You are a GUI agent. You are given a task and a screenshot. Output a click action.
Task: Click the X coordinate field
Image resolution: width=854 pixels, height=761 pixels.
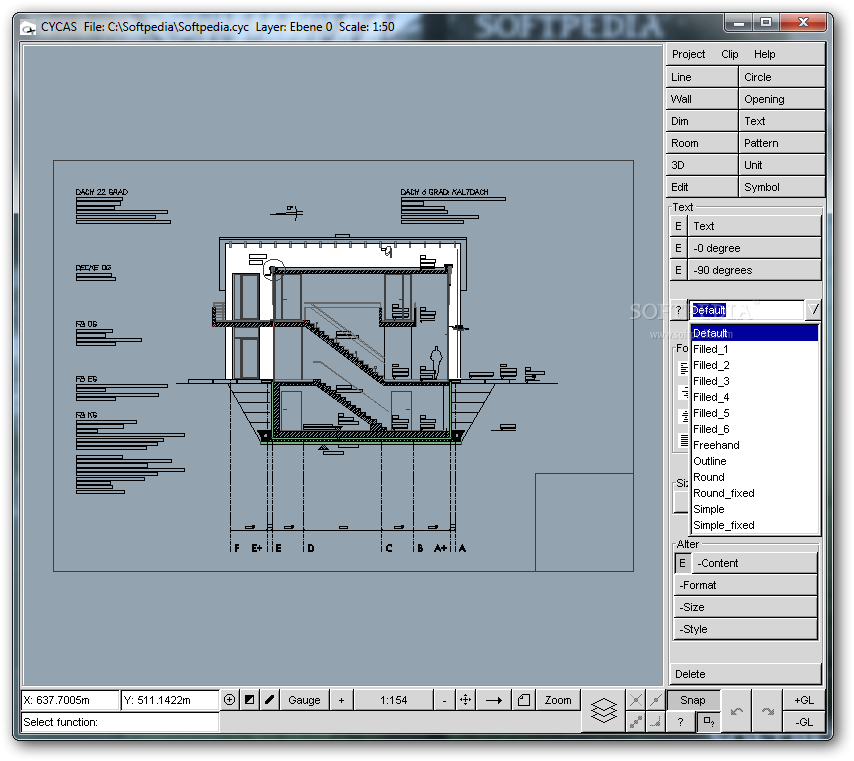point(70,700)
